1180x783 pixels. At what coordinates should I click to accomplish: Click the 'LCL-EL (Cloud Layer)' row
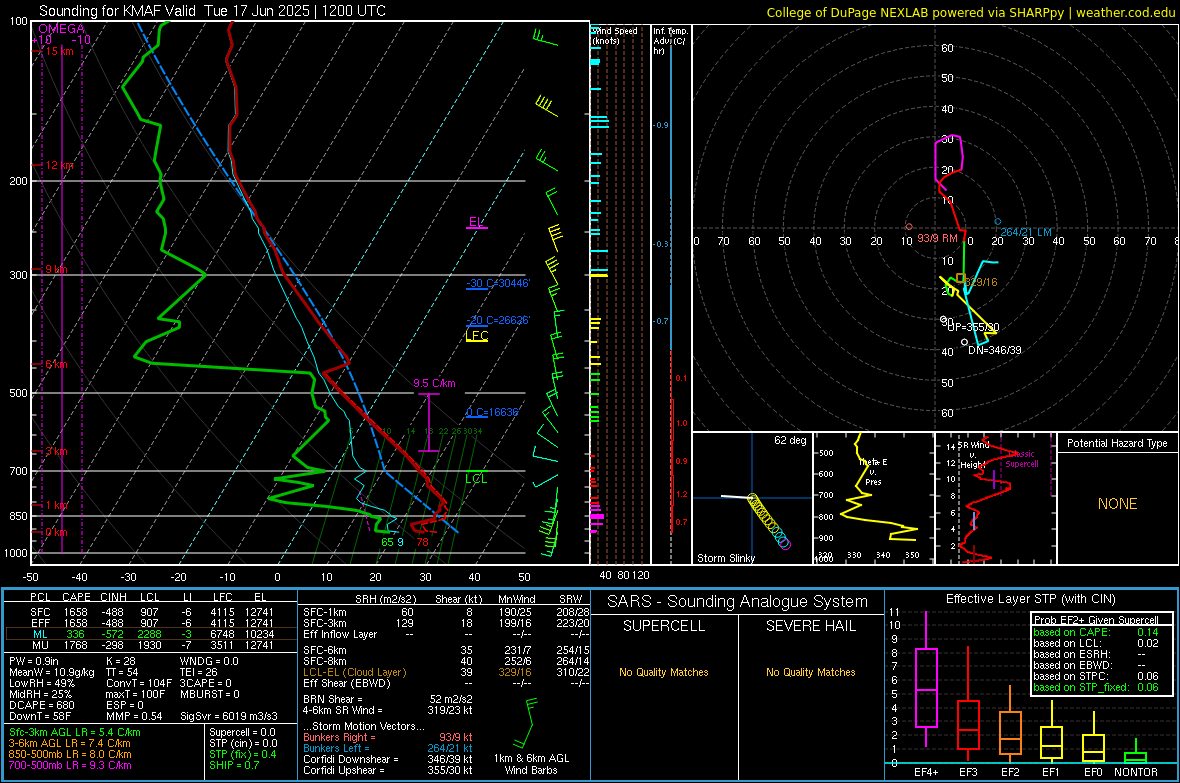[x=446, y=672]
